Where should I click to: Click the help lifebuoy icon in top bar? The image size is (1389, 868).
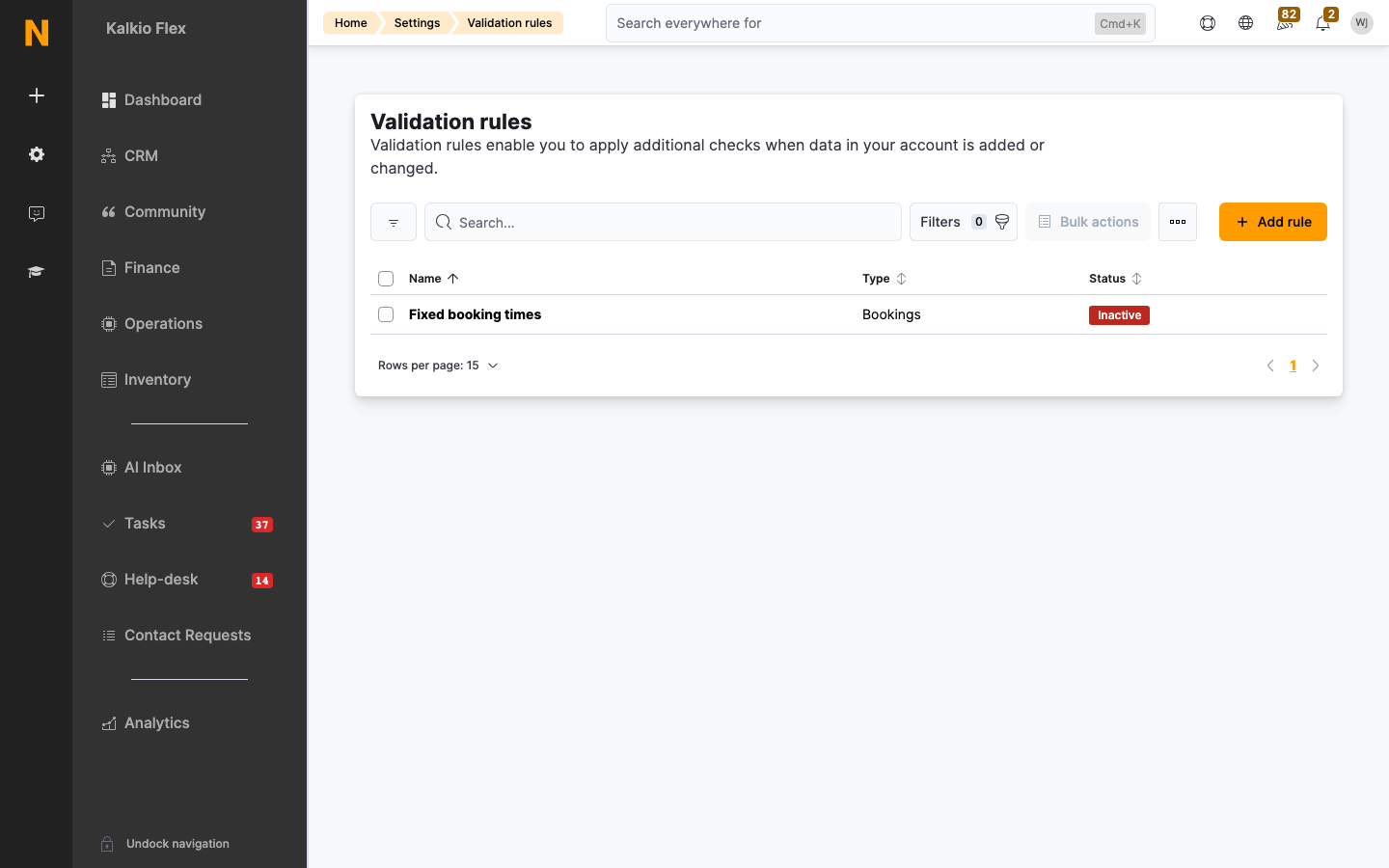(x=1208, y=23)
